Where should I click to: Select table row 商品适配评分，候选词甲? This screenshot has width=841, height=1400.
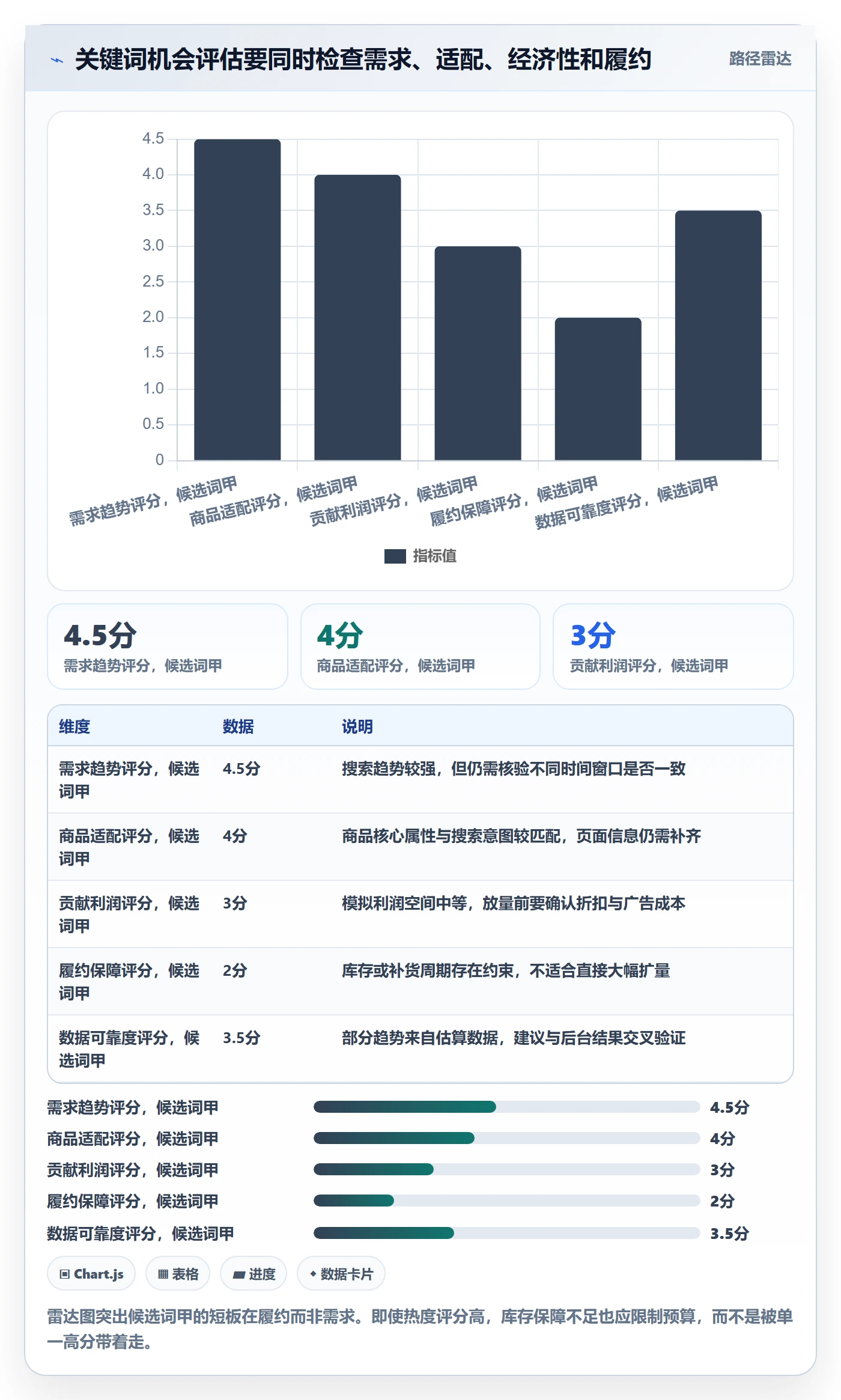pyautogui.click(x=421, y=847)
